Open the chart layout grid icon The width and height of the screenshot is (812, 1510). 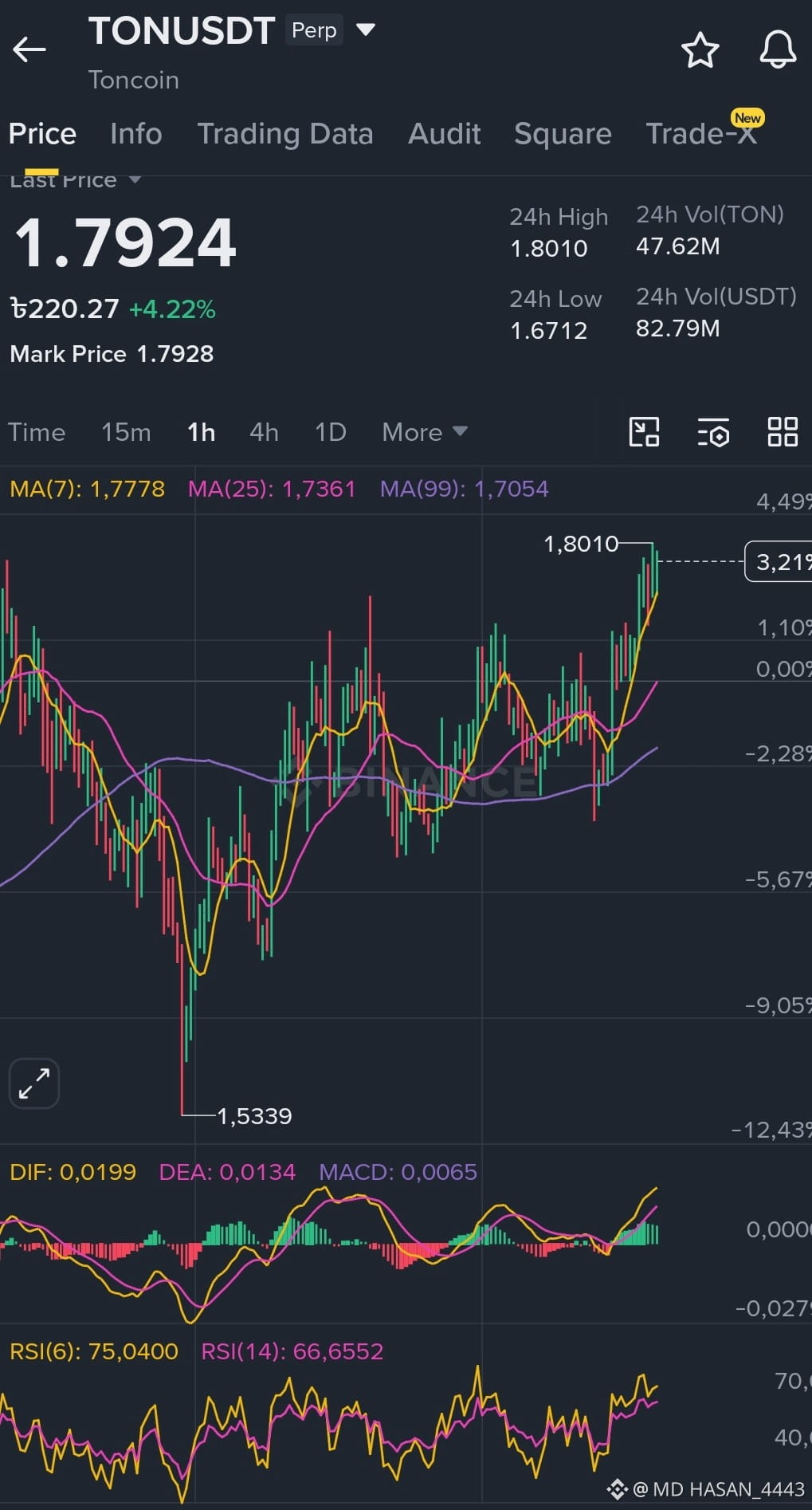coord(783,432)
